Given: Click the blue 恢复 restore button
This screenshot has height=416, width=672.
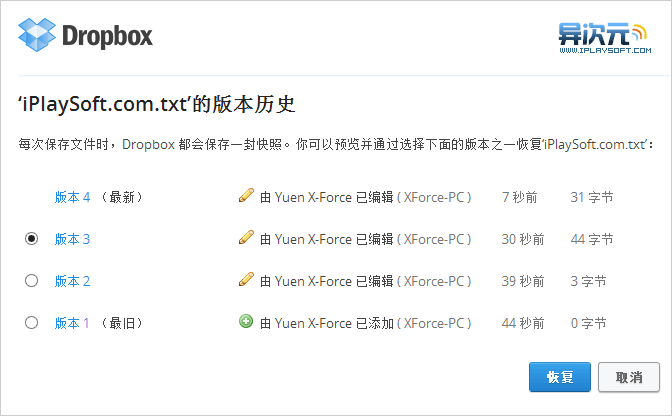Looking at the screenshot, I should pos(560,377).
